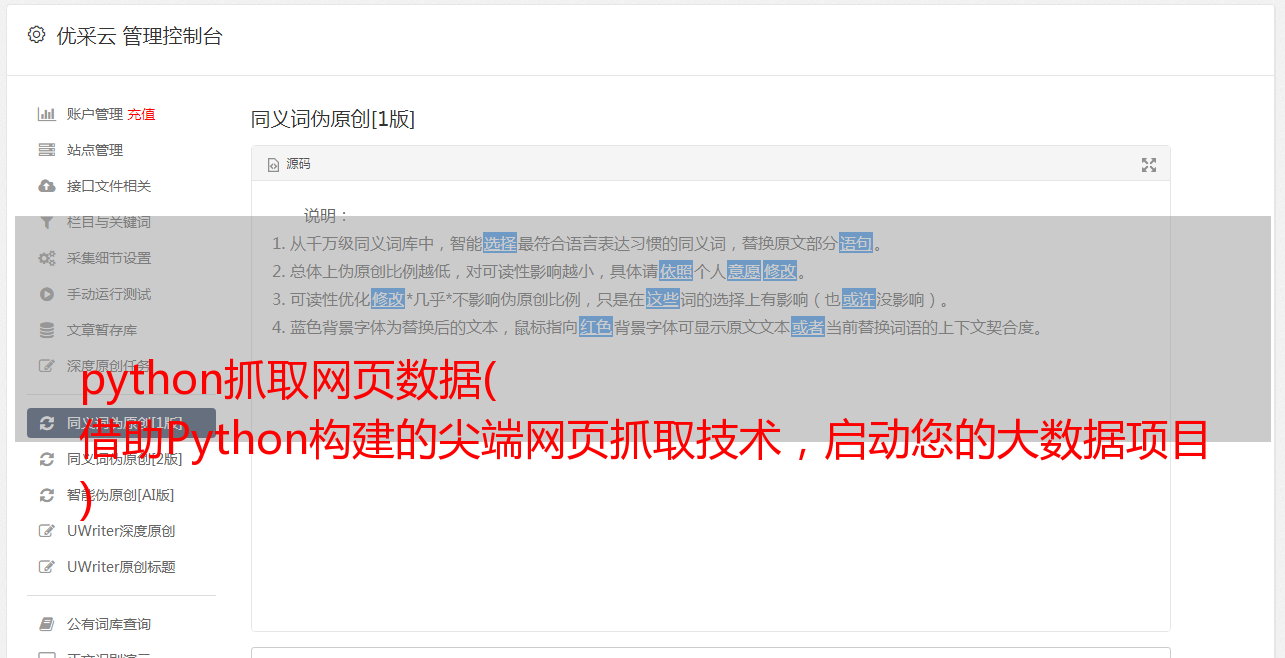The image size is (1285, 658).
Task: Click highlighted word 红色 in line four
Action: click(596, 327)
